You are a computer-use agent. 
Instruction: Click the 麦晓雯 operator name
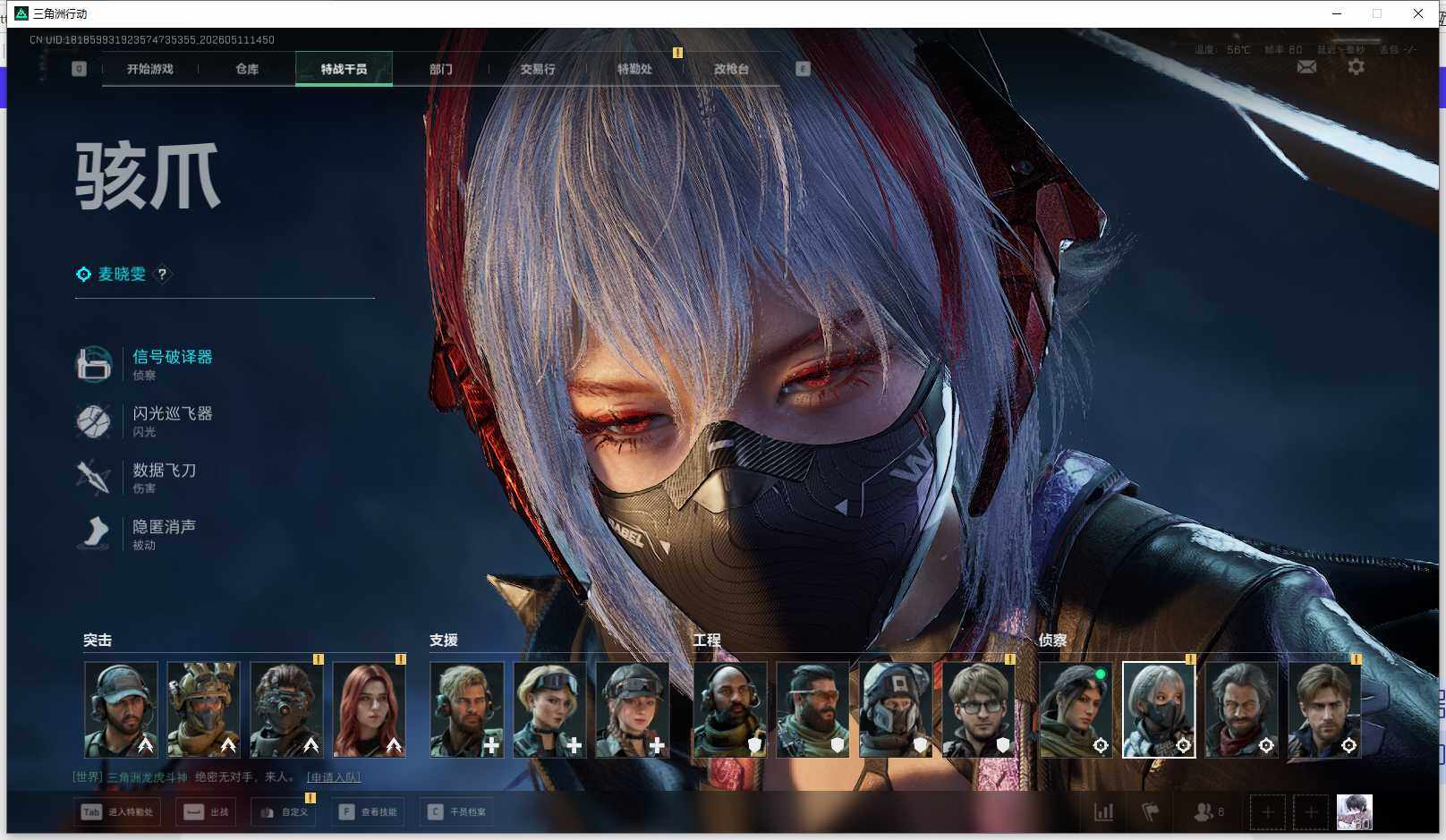tap(122, 275)
